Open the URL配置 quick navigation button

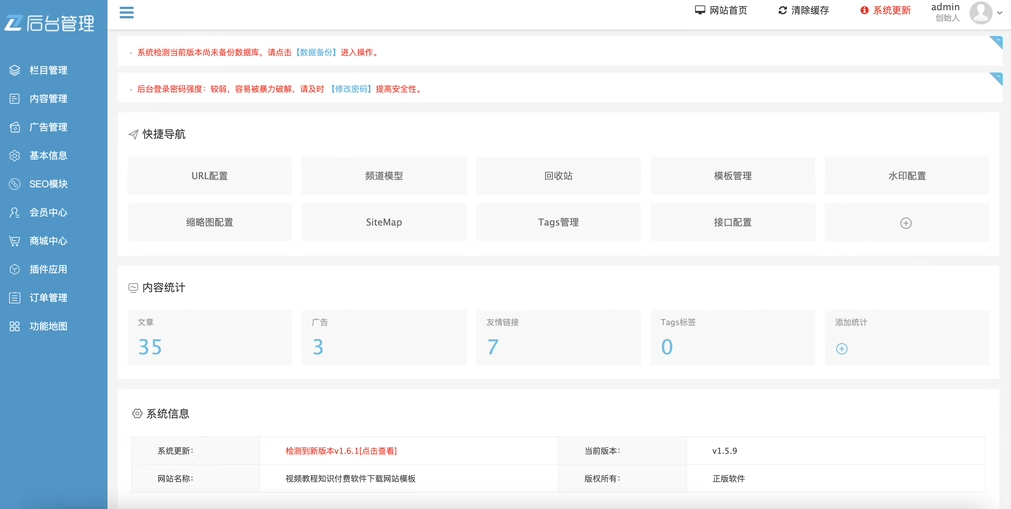point(210,176)
